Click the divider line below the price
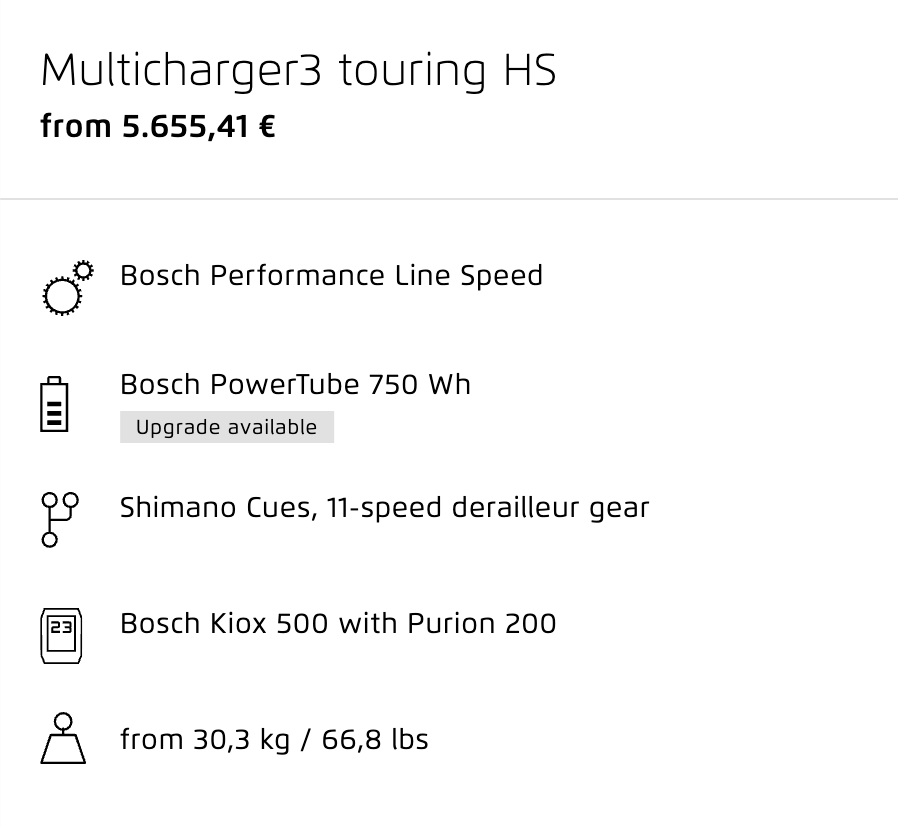This screenshot has width=898, height=828. point(449,199)
